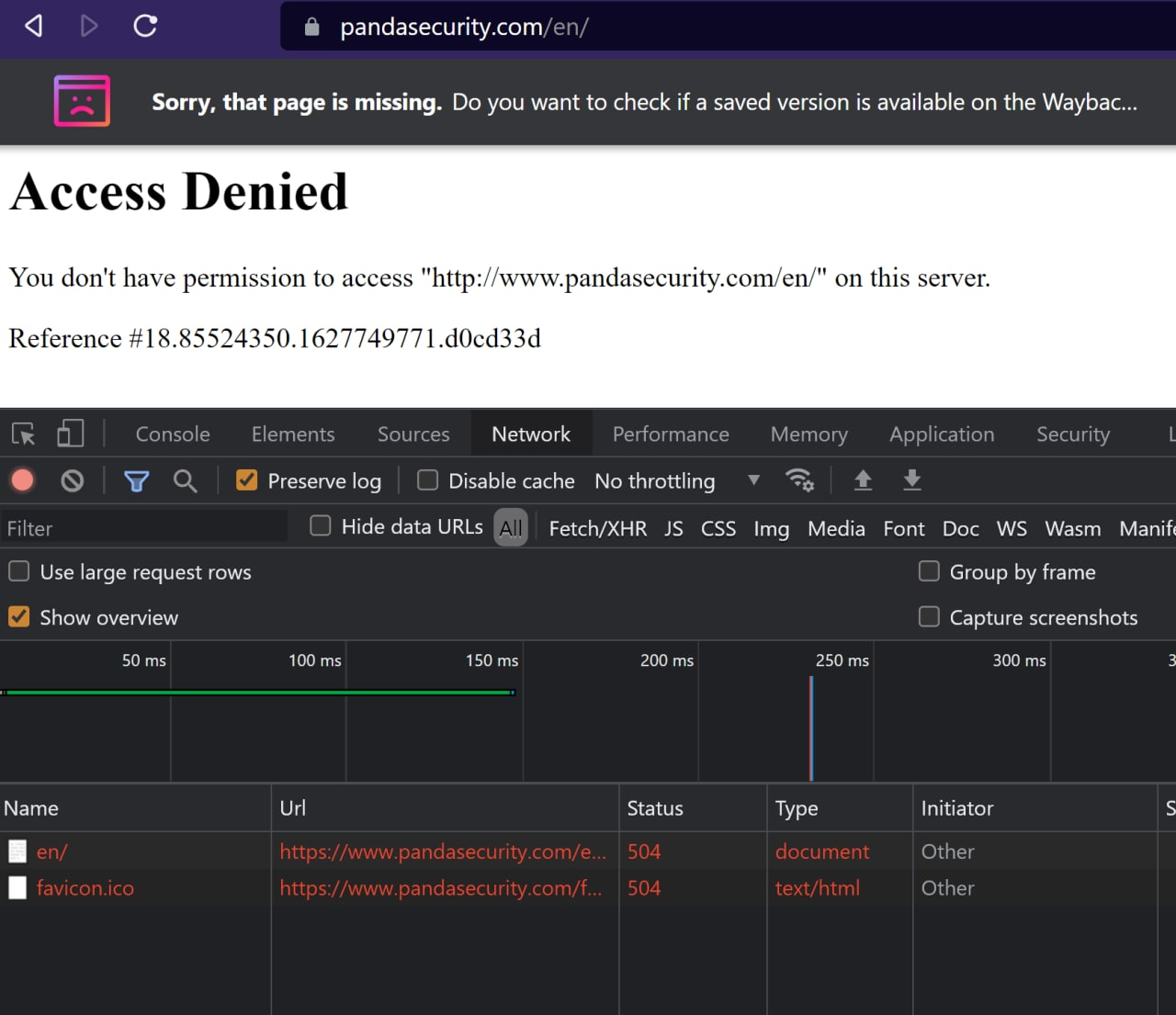Click the en/ request URL cell
The height and width of the screenshot is (1015, 1176).
point(443,851)
